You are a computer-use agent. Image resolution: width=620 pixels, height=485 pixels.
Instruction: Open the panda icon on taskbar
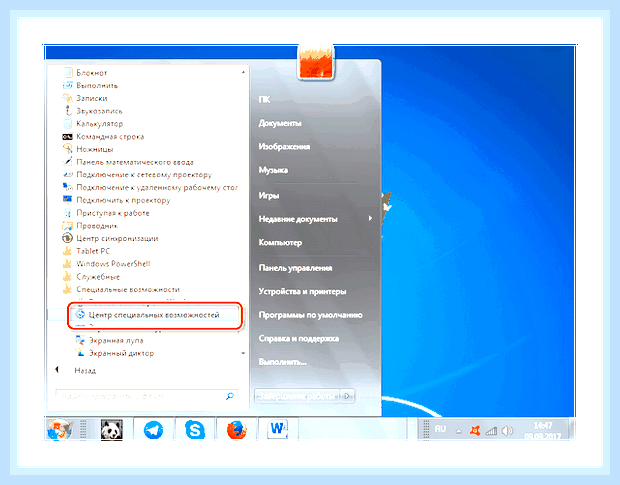click(112, 430)
